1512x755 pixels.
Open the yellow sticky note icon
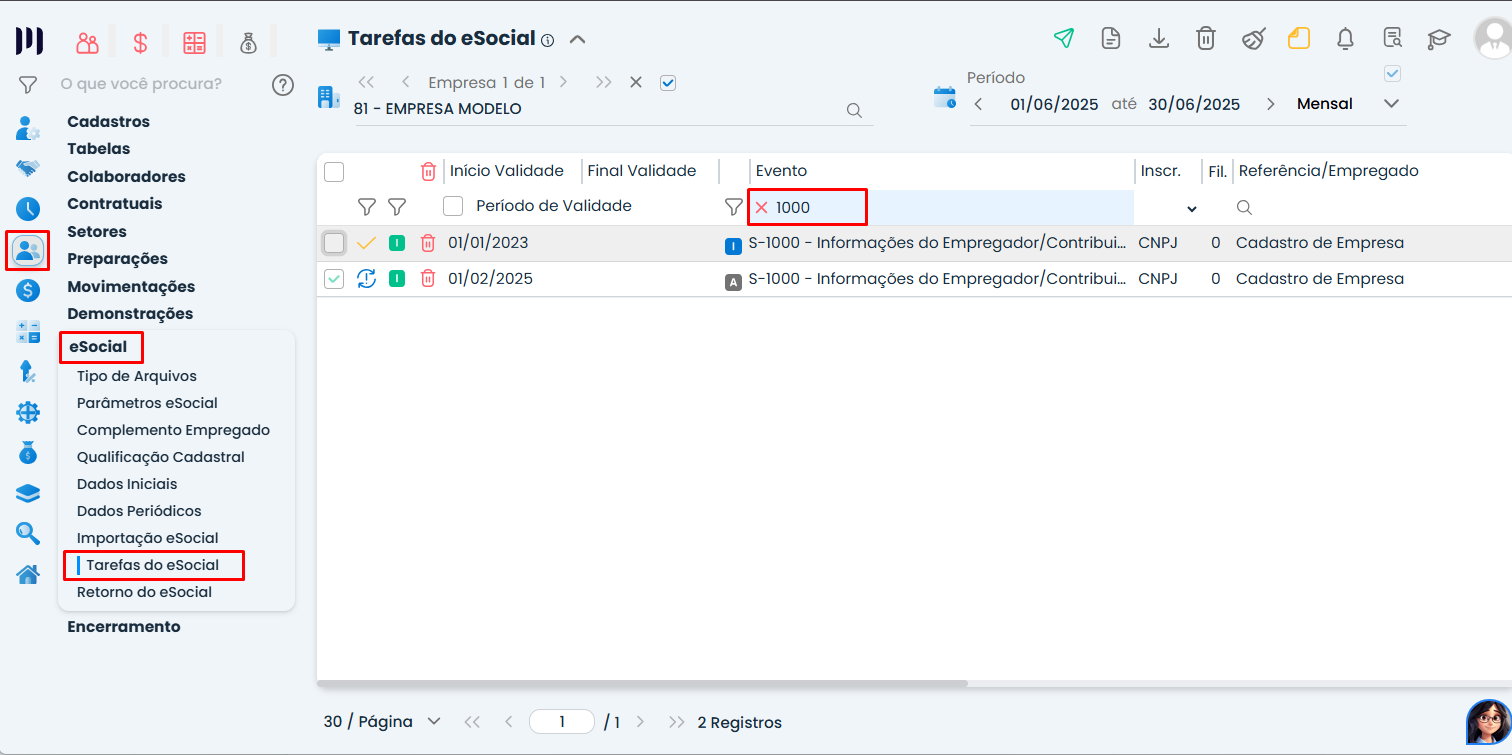click(x=1299, y=39)
